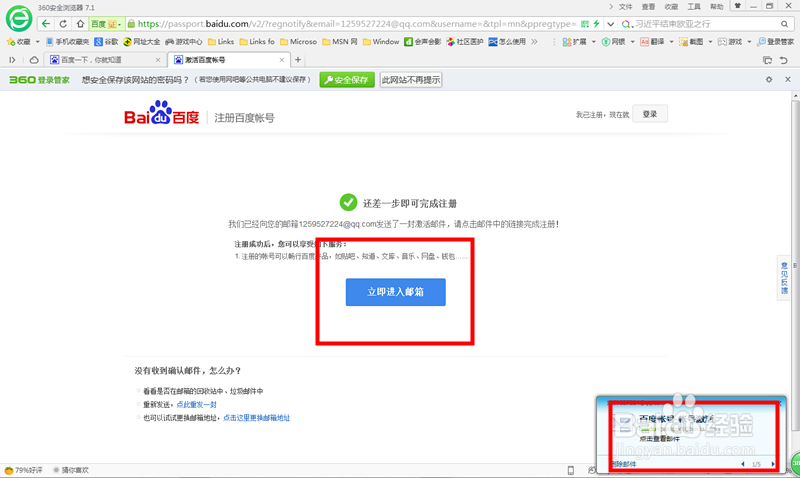Image resolution: width=800 pixels, height=478 pixels.
Task: Open the 帮助 menu
Action: click(716, 7)
